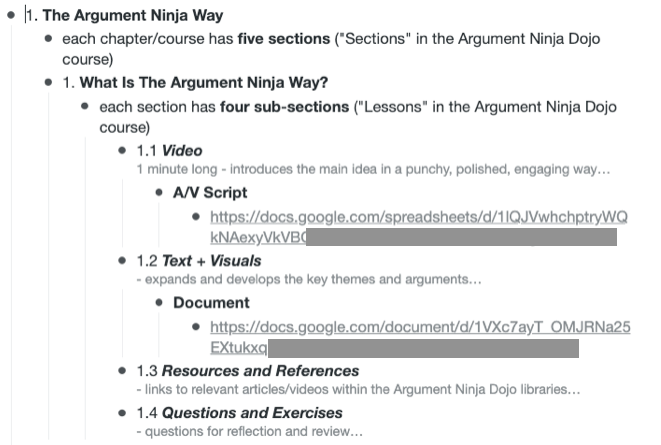The height and width of the screenshot is (445, 661).
Task: Click the 'expands and develops' note text
Action: click(x=309, y=279)
